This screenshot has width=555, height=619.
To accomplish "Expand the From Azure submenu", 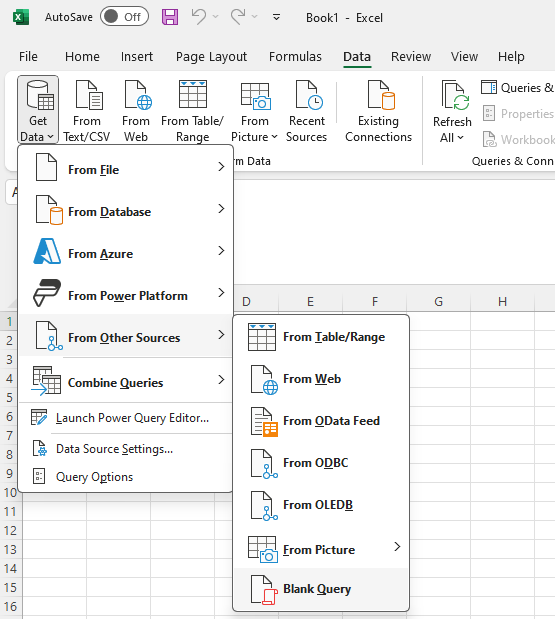I will click(x=126, y=253).
